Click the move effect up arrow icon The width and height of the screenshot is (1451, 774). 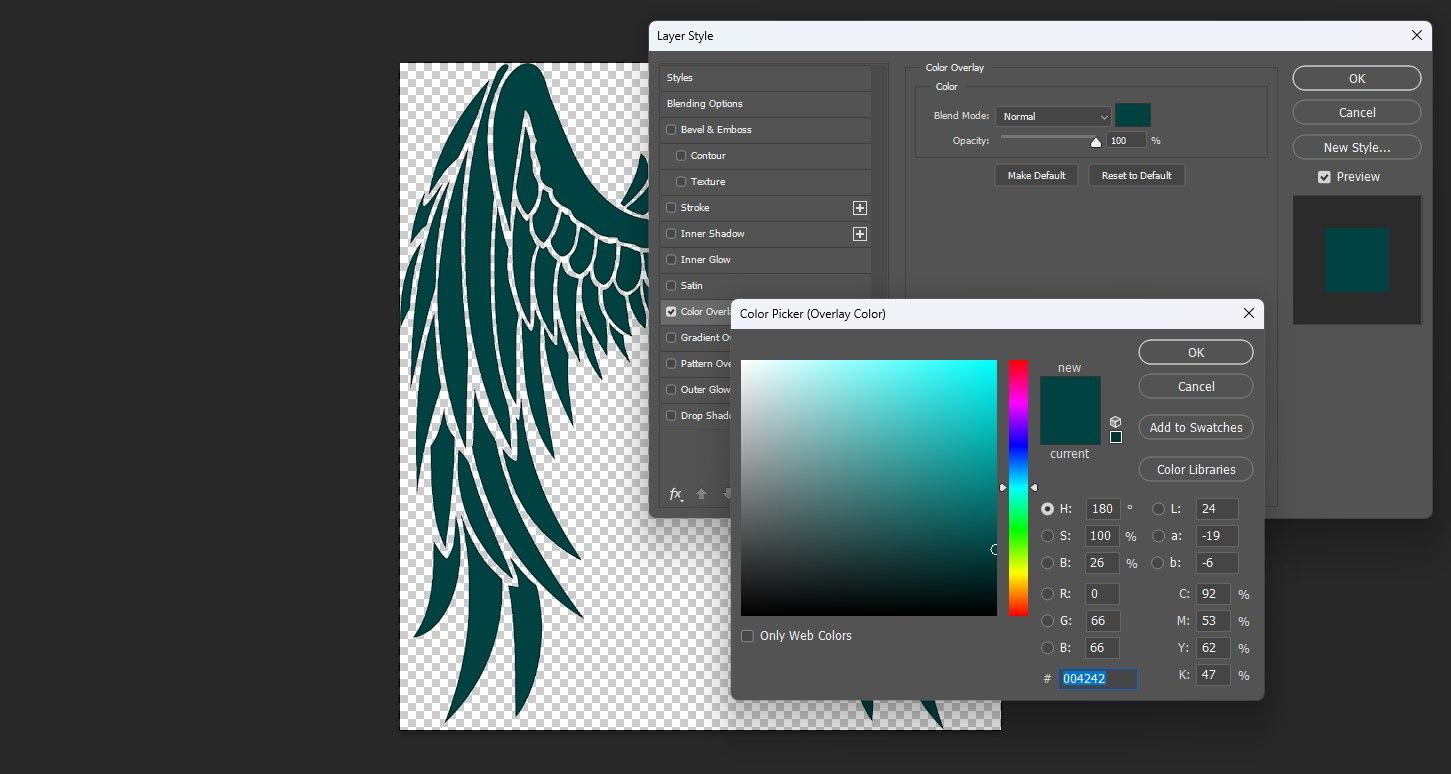pos(701,494)
